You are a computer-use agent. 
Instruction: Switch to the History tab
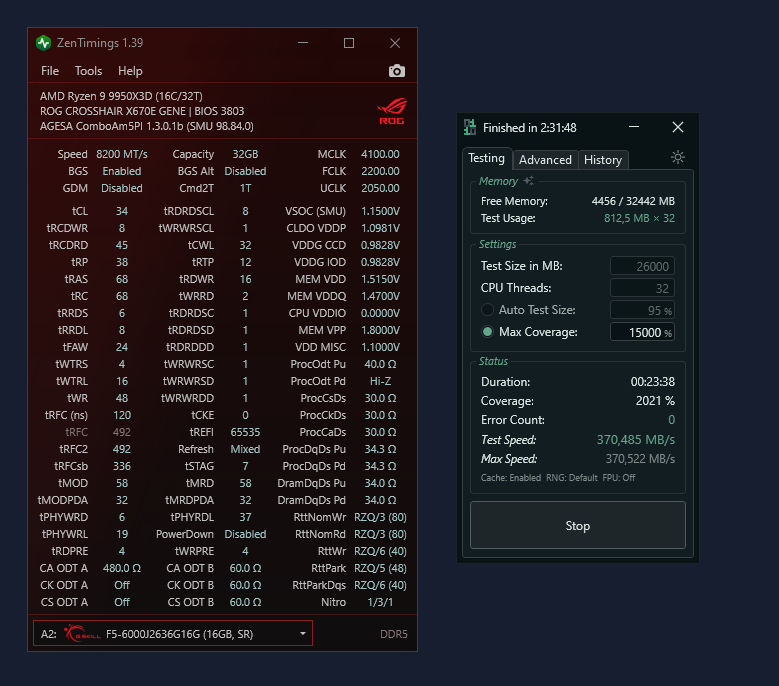tap(603, 160)
